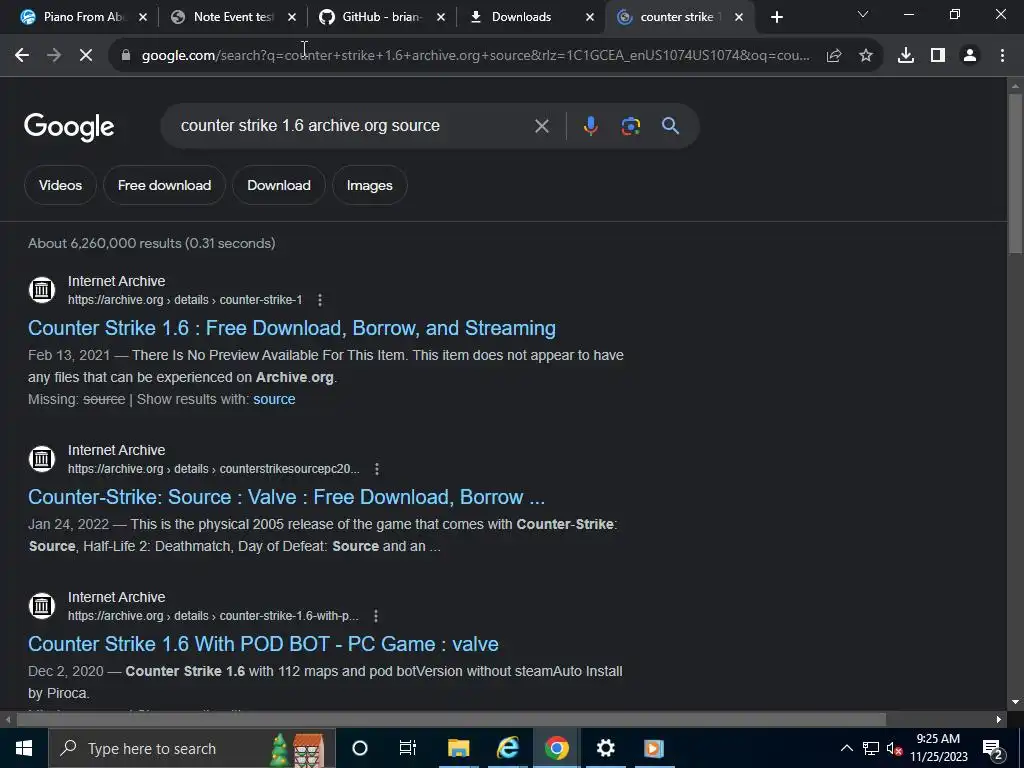Click the muted volume tray icon
The width and height of the screenshot is (1024, 768).
(895, 748)
